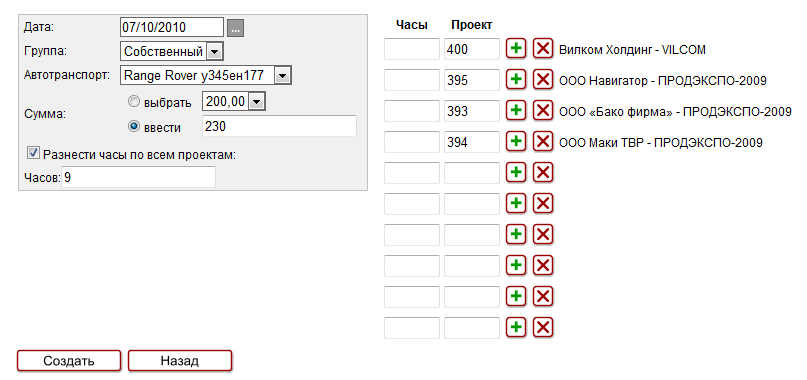Click the plus icon for ООО Маки ТВР
The image size is (807, 380).
tap(516, 142)
